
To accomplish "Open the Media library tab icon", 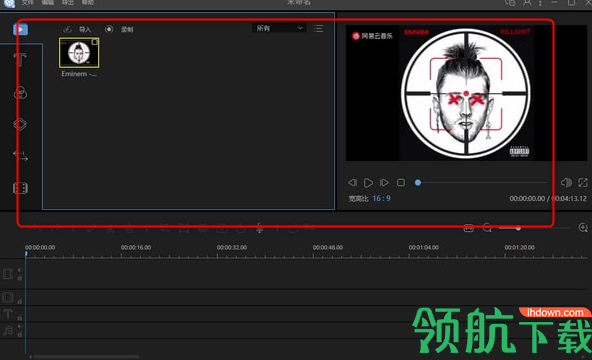I will coord(20,29).
